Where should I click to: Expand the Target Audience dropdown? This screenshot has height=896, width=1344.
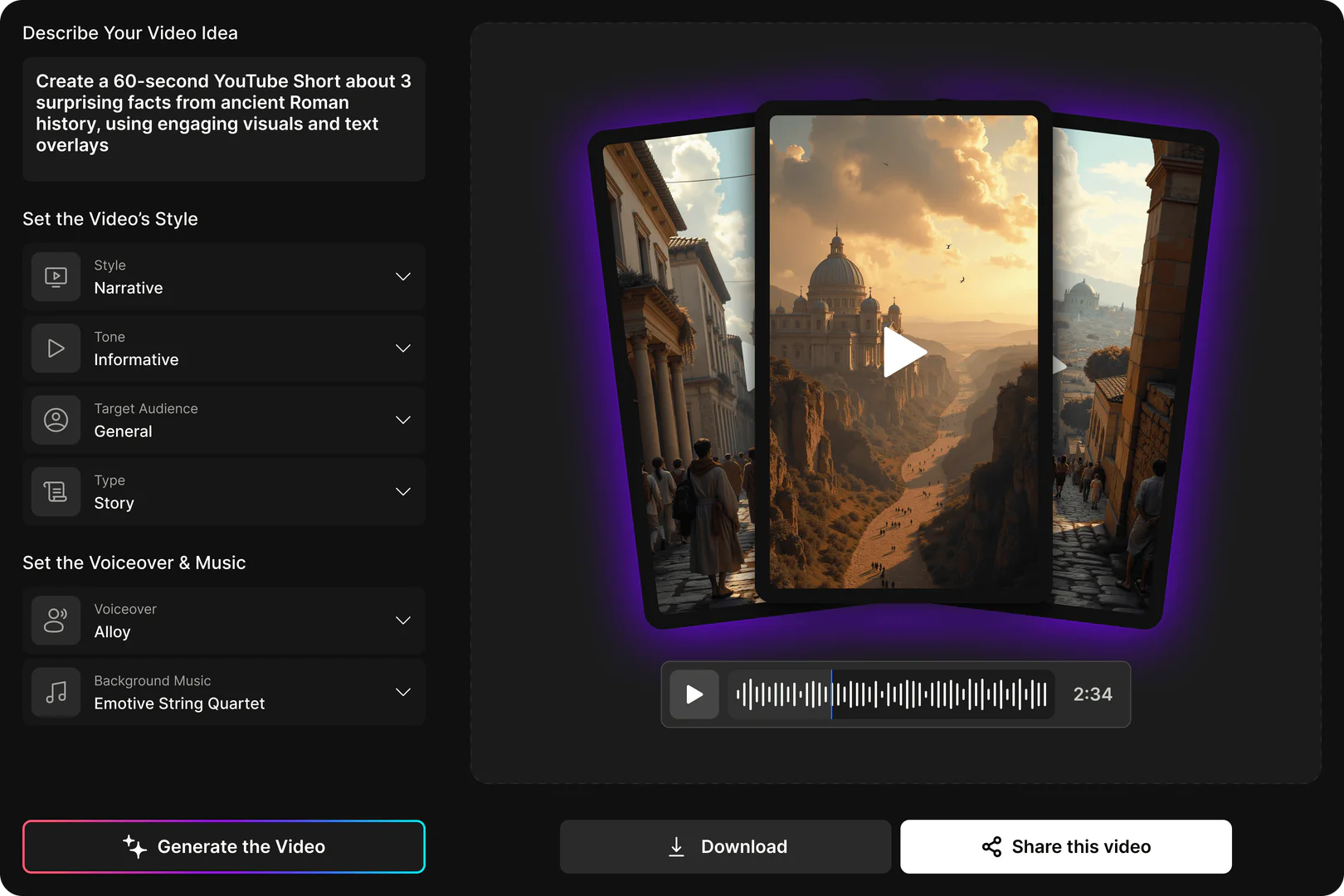[x=403, y=420]
